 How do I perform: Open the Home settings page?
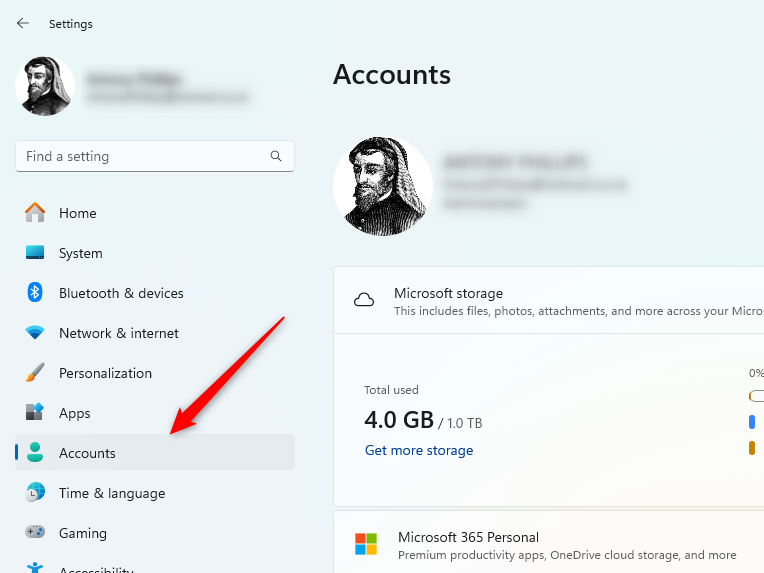click(x=155, y=213)
